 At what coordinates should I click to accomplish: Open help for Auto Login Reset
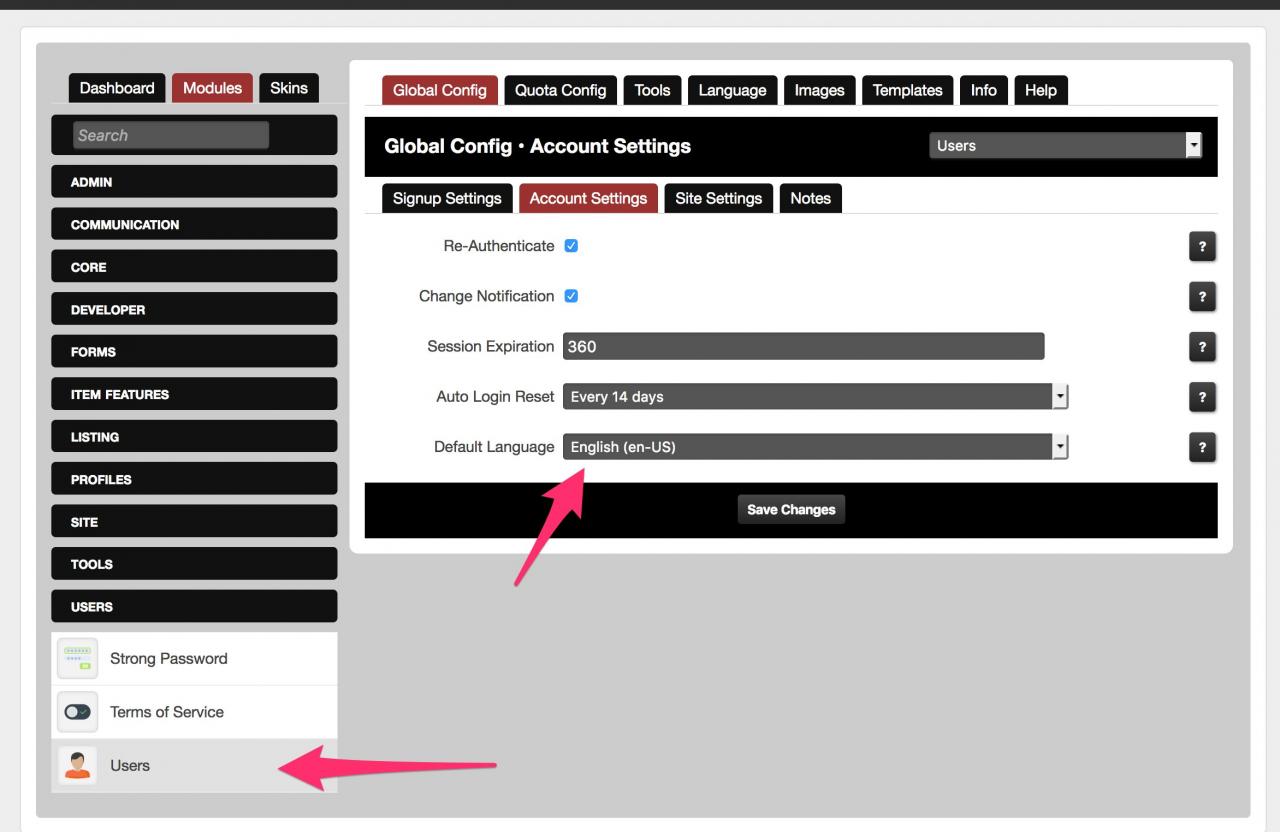tap(1202, 397)
